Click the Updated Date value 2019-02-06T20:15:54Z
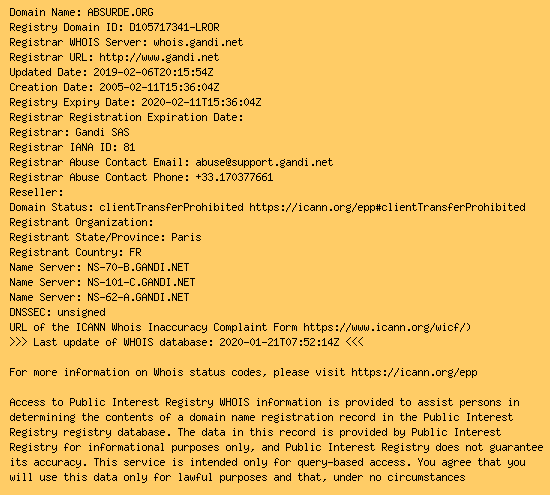 click(x=153, y=72)
